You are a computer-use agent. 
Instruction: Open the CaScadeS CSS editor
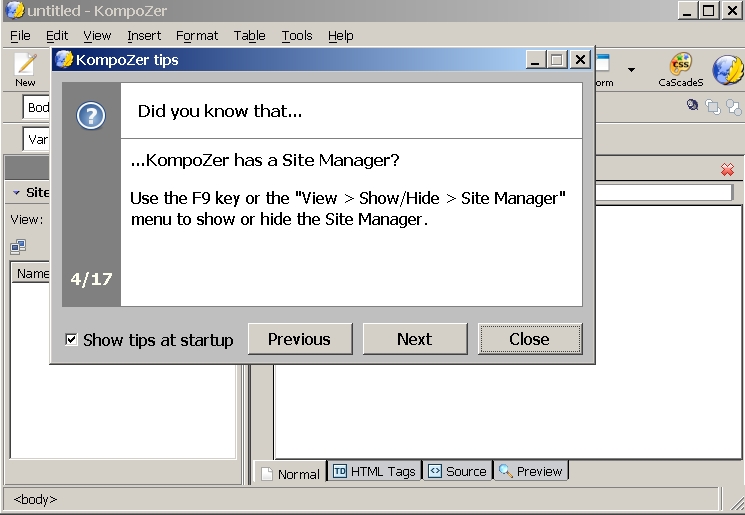(680, 70)
